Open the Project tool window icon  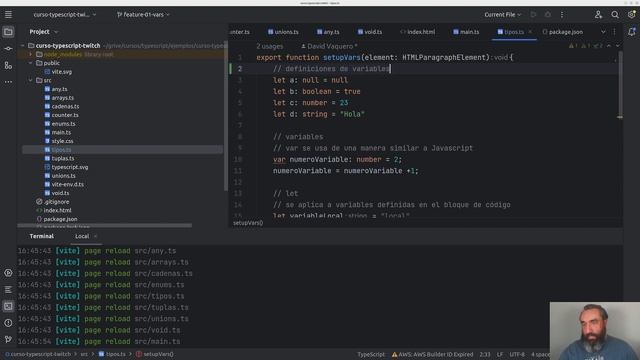point(8,32)
